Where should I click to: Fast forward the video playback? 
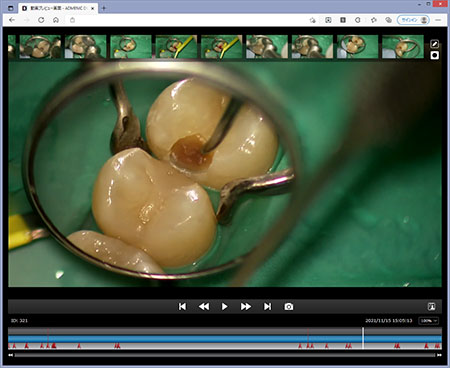pyautogui.click(x=246, y=306)
